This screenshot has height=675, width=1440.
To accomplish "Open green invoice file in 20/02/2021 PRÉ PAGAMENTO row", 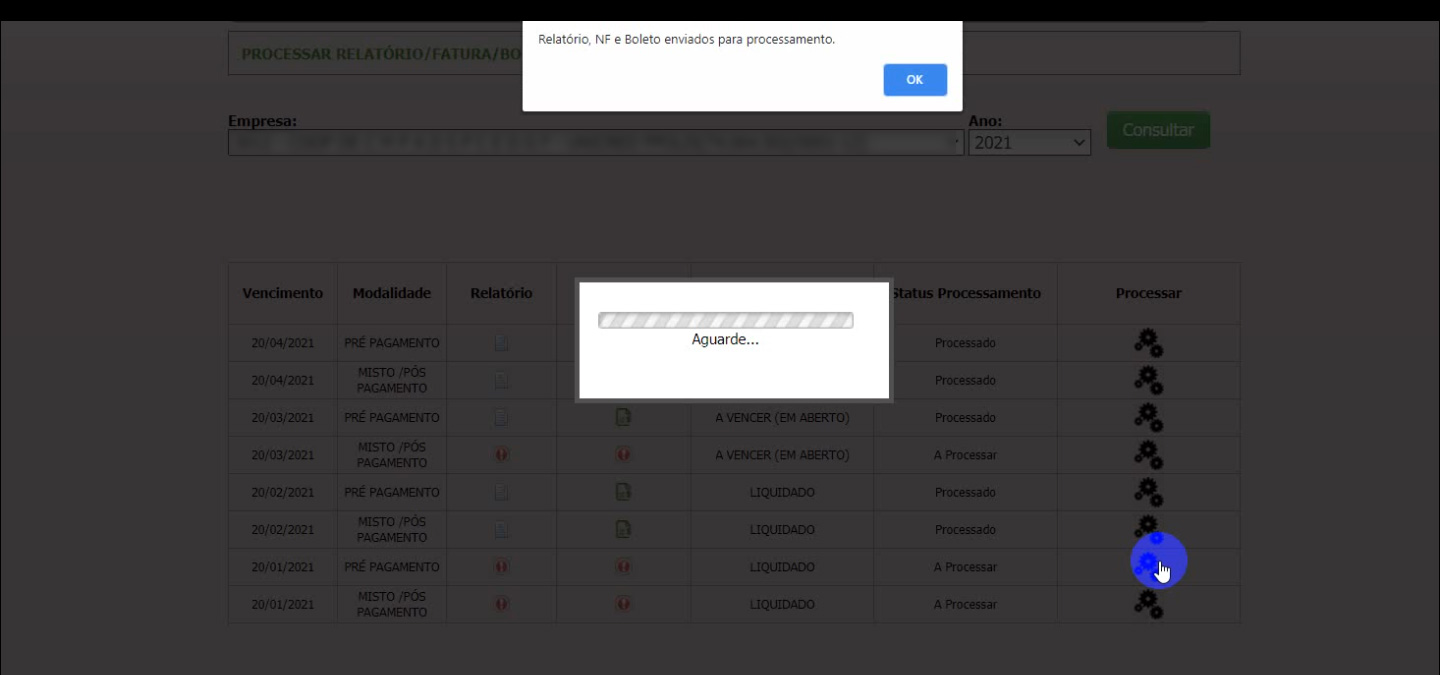I will [x=623, y=492].
